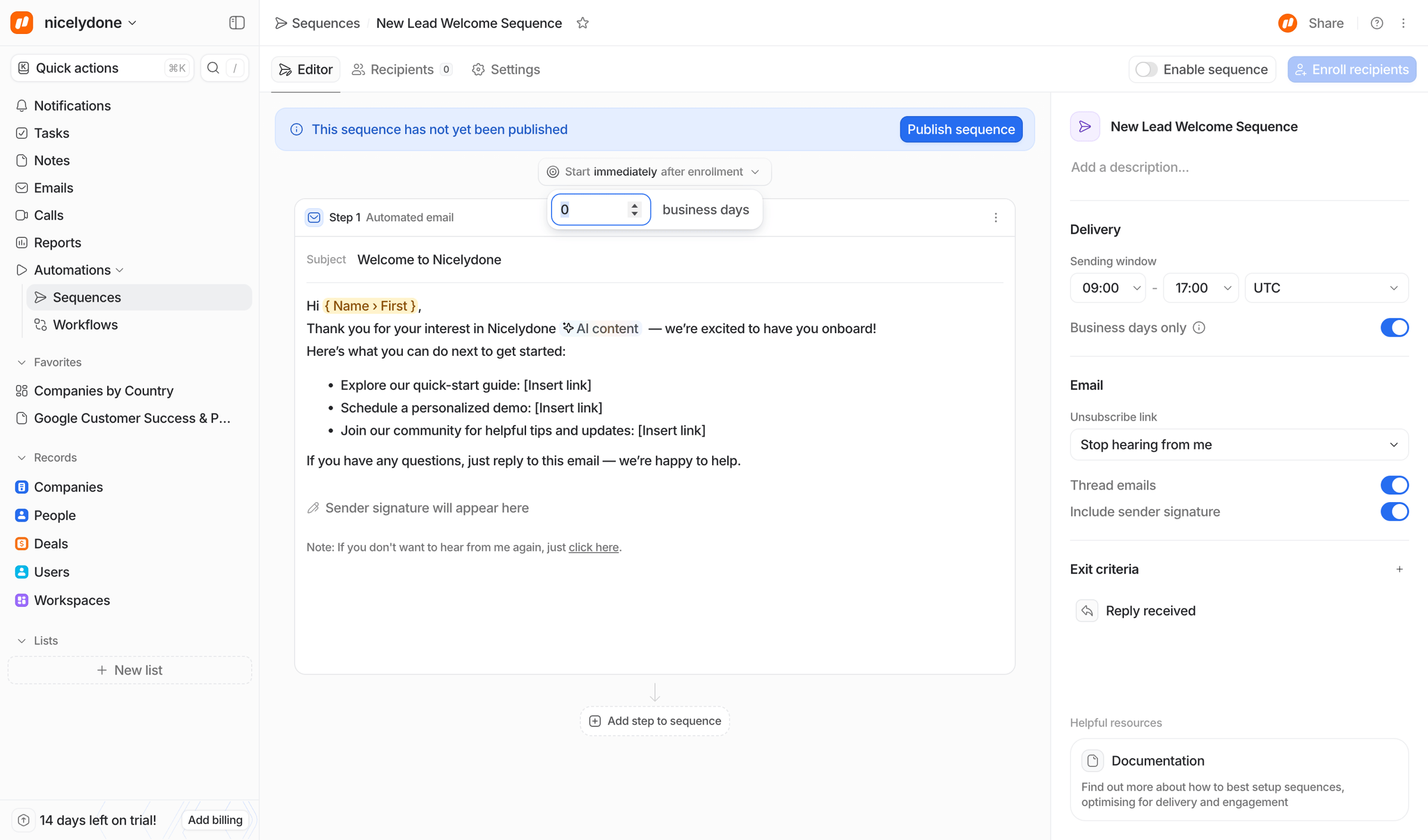
Task: Star the sequence as favorite
Action: click(x=583, y=23)
